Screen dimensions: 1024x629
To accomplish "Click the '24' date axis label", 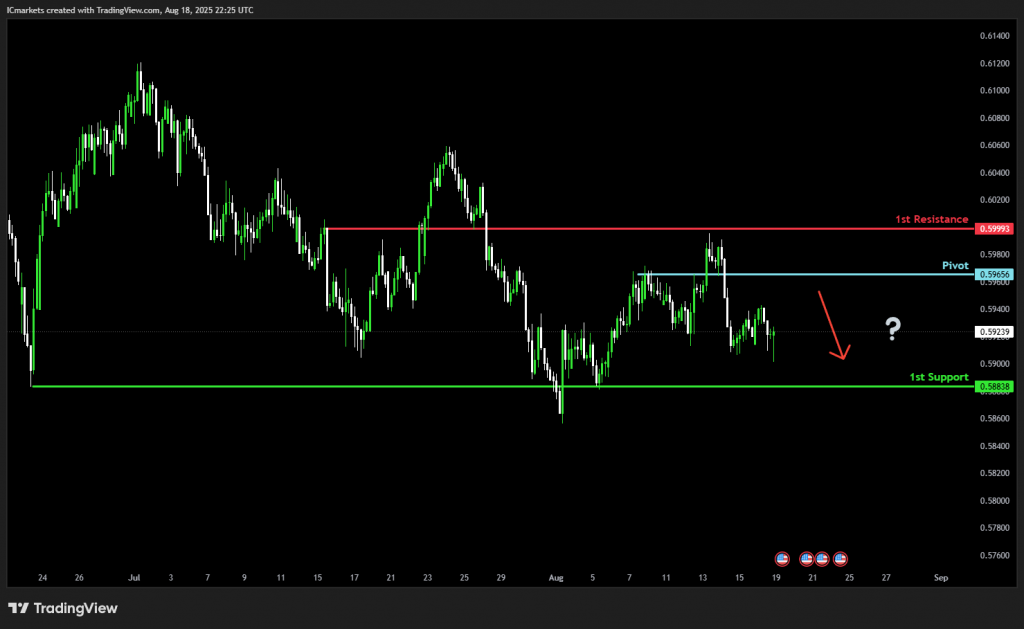I will [x=42, y=577].
